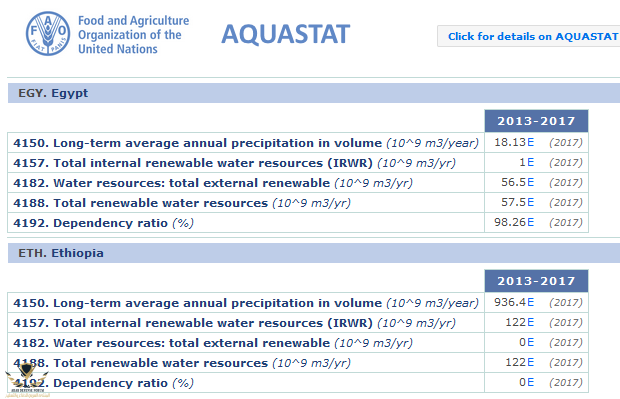This screenshot has width=620, height=399.
Task: Click E flag beside Egypt precipitation 18.13
Action: pos(530,142)
